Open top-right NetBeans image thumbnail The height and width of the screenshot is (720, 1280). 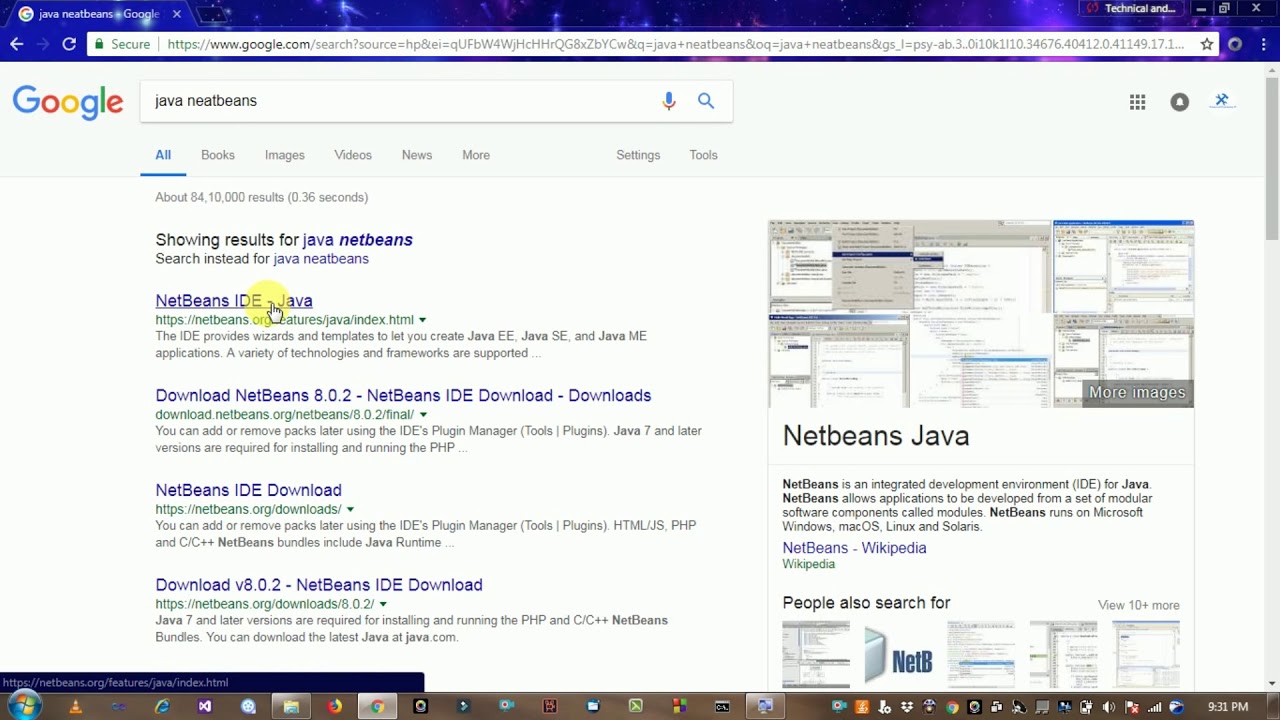(1124, 266)
